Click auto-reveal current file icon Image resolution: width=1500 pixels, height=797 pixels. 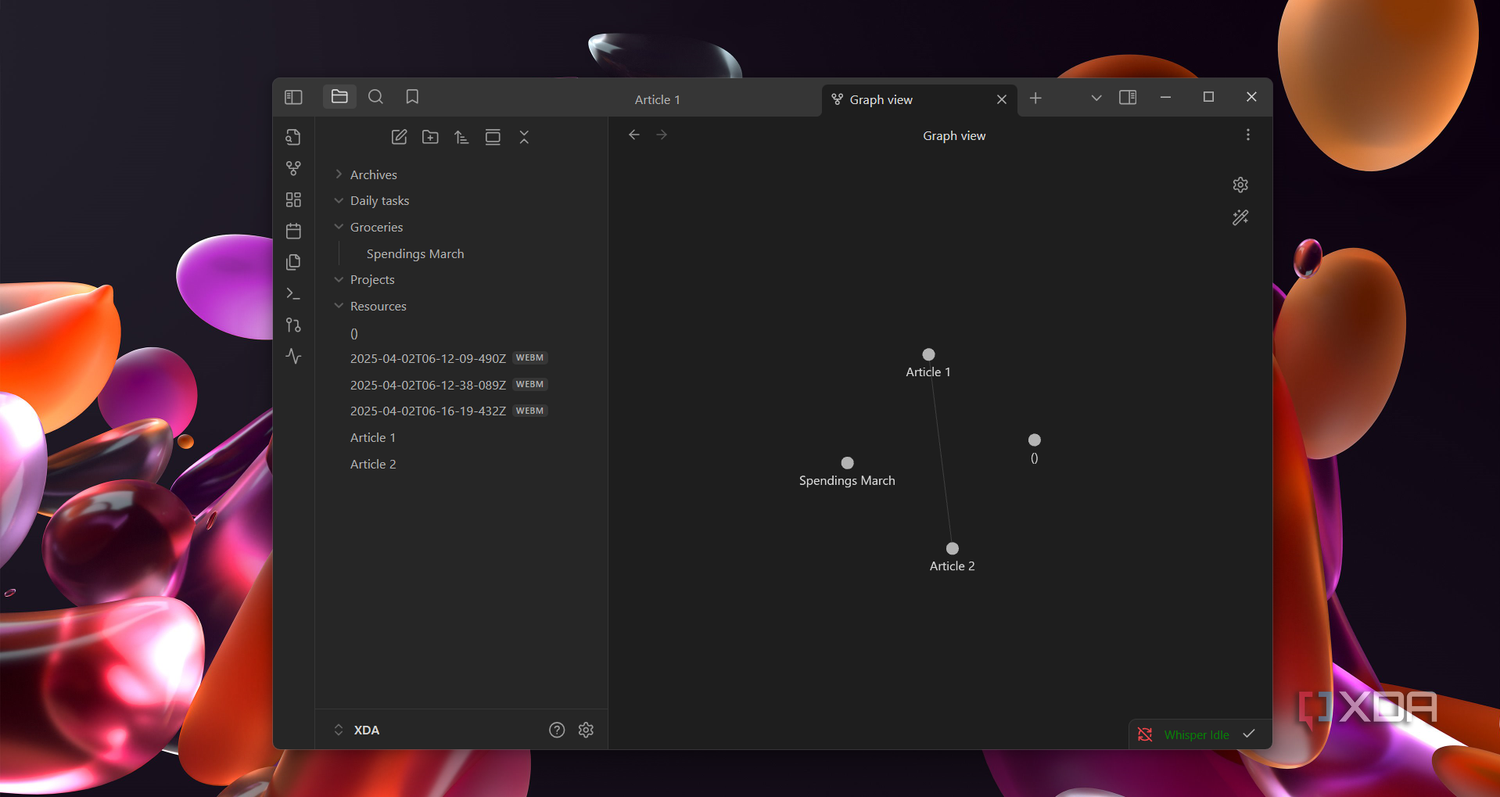coord(493,137)
